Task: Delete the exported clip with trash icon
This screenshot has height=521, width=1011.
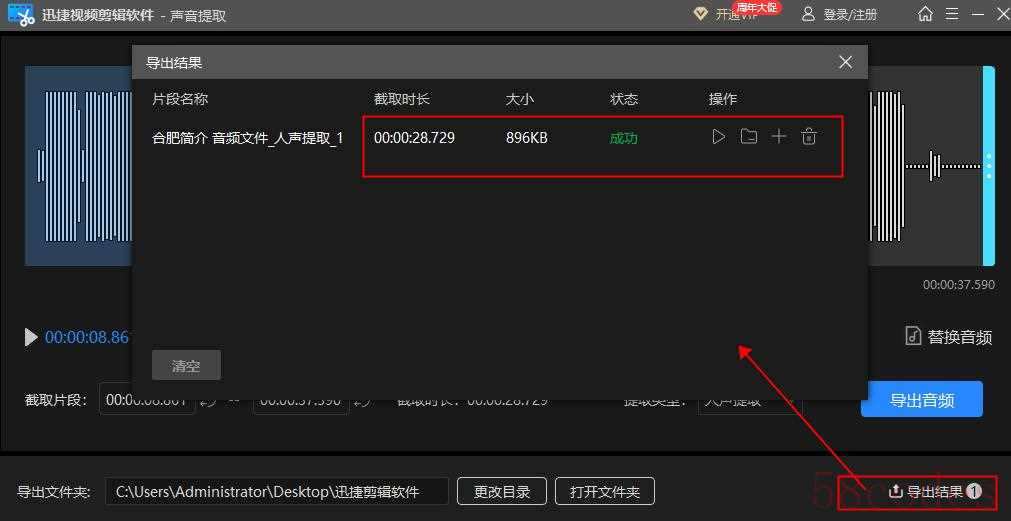Action: (809, 137)
